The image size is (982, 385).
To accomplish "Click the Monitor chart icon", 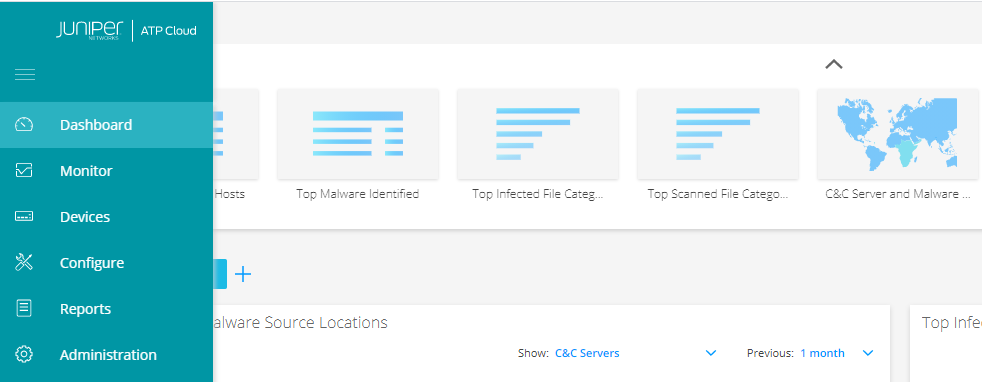I will [24, 170].
